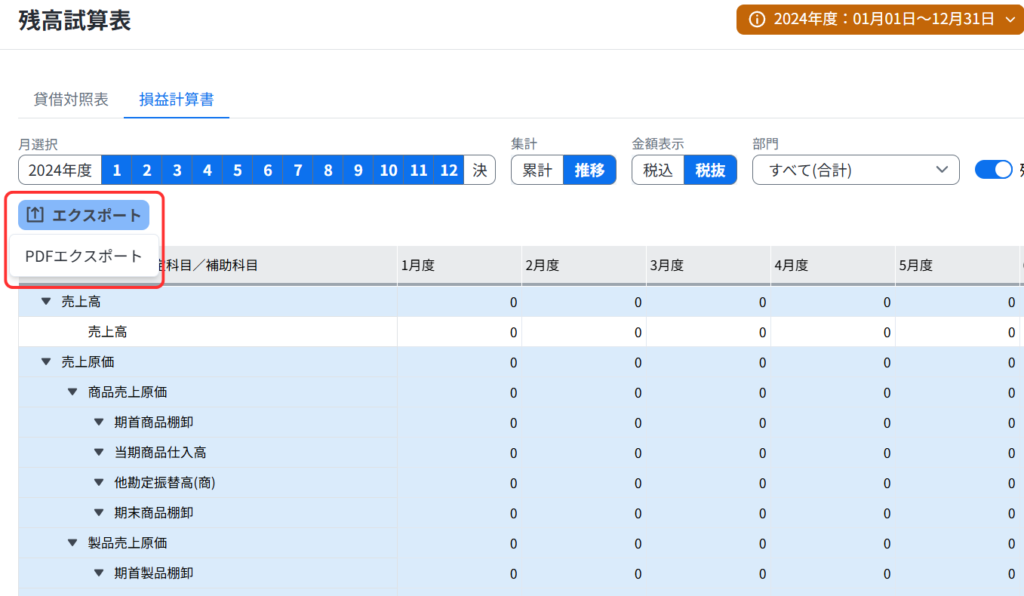Toggle the blue switch next to 部門 dropdown
This screenshot has width=1024, height=596.
pyautogui.click(x=993, y=170)
